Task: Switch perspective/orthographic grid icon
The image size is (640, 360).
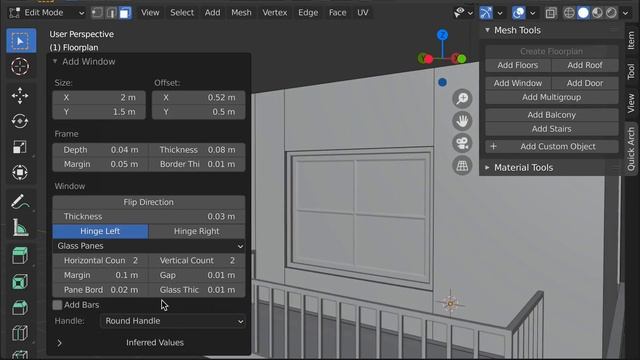Action: (x=462, y=166)
